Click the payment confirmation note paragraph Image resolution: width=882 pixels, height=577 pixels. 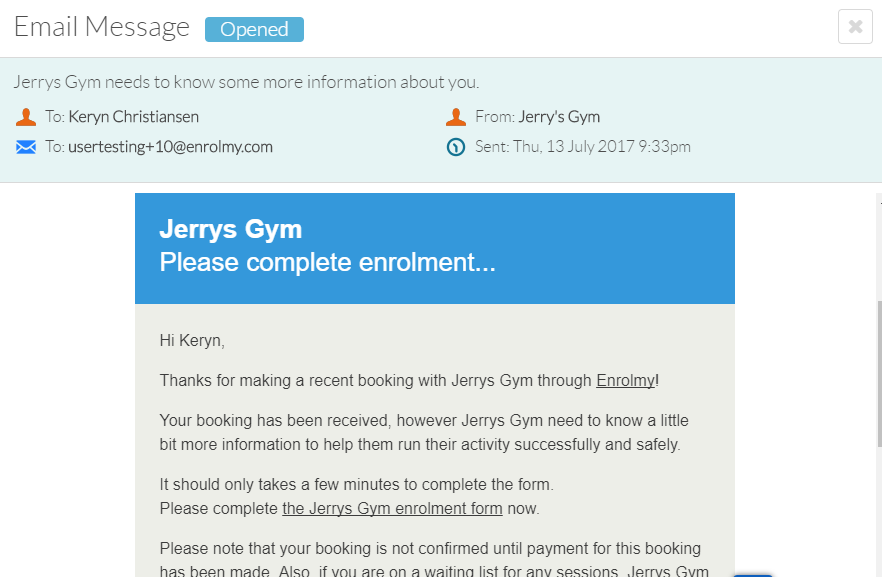pyautogui.click(x=434, y=561)
